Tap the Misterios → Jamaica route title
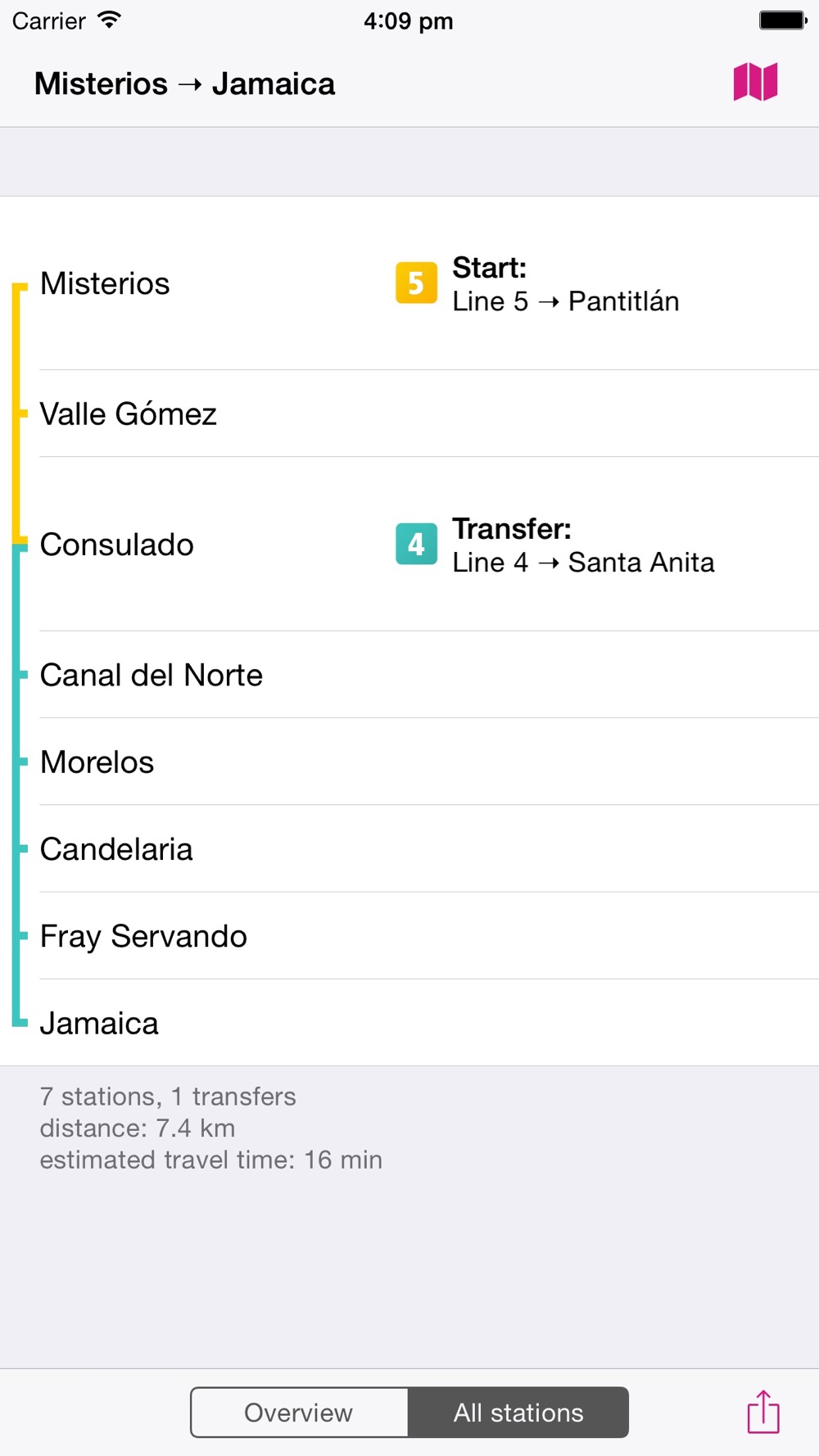 pos(185,84)
